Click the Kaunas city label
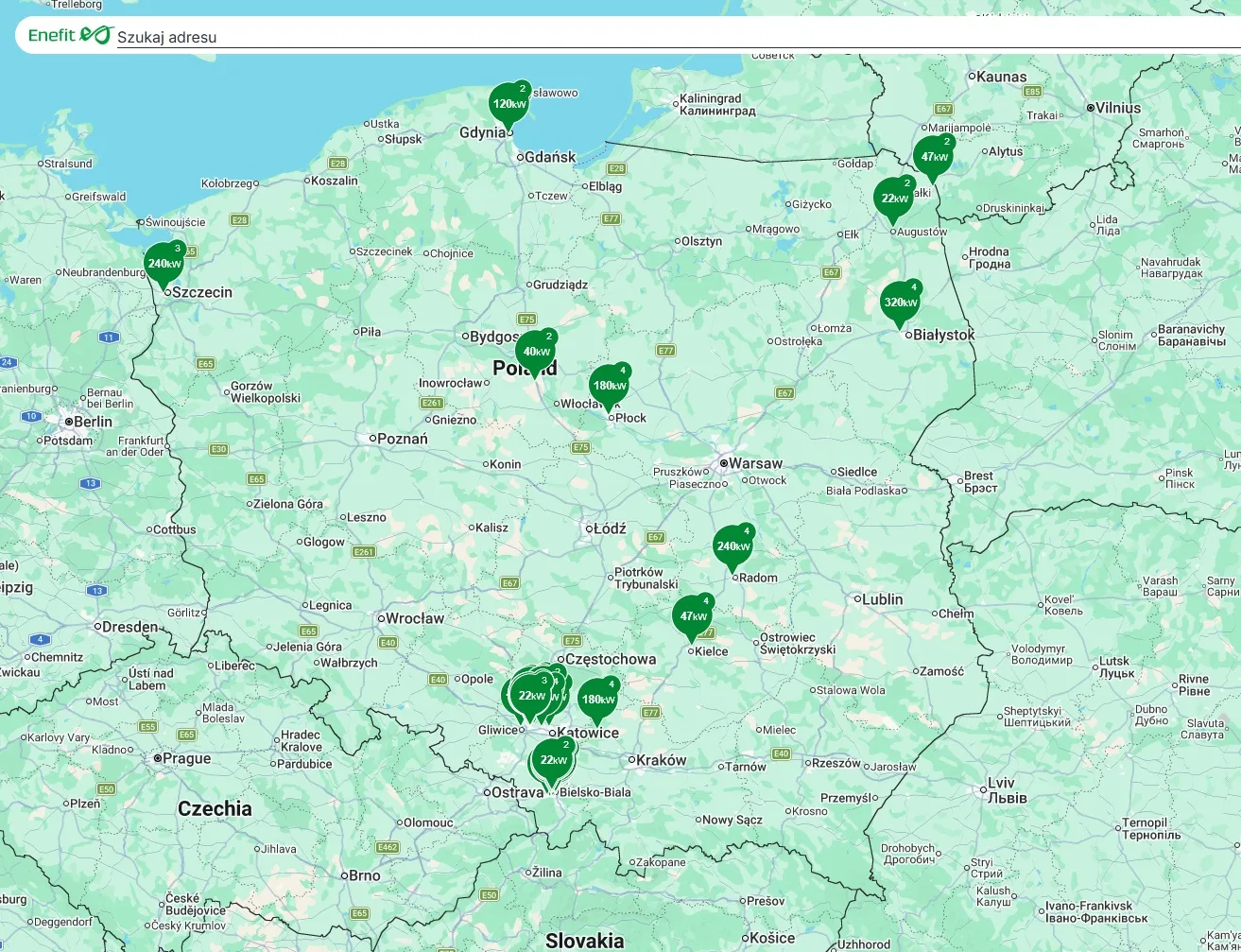The image size is (1241, 952). pos(1002,77)
